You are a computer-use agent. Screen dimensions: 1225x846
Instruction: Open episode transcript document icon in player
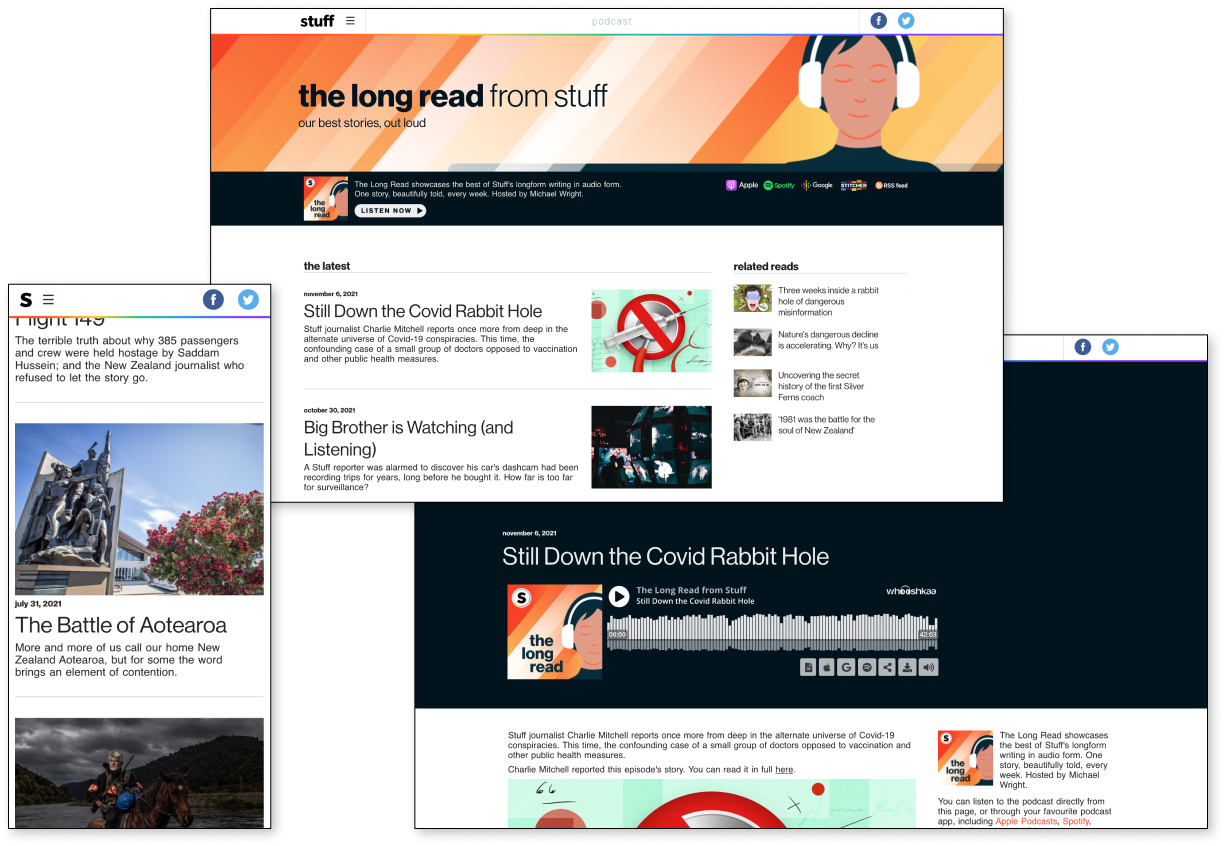point(808,667)
